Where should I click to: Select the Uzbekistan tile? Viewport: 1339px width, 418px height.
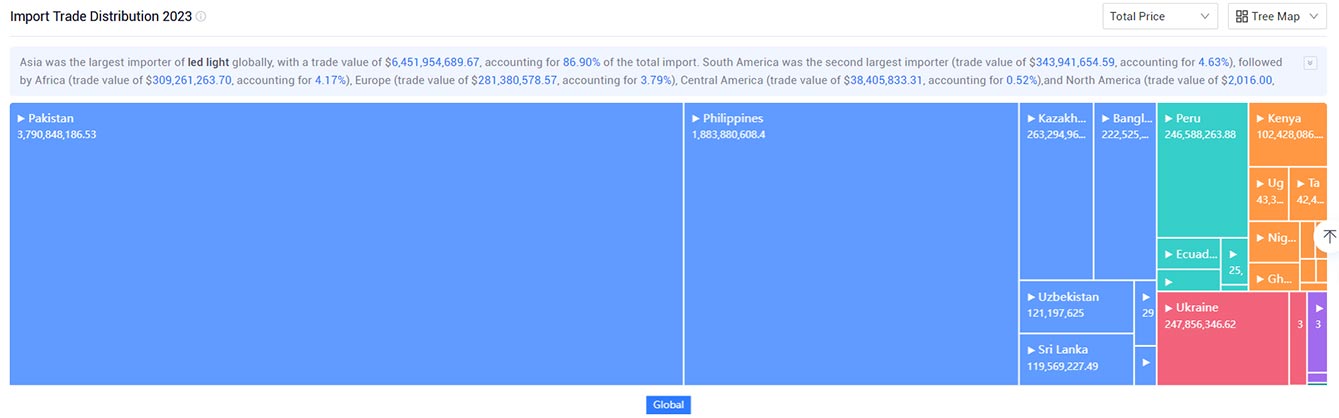click(x=1075, y=306)
